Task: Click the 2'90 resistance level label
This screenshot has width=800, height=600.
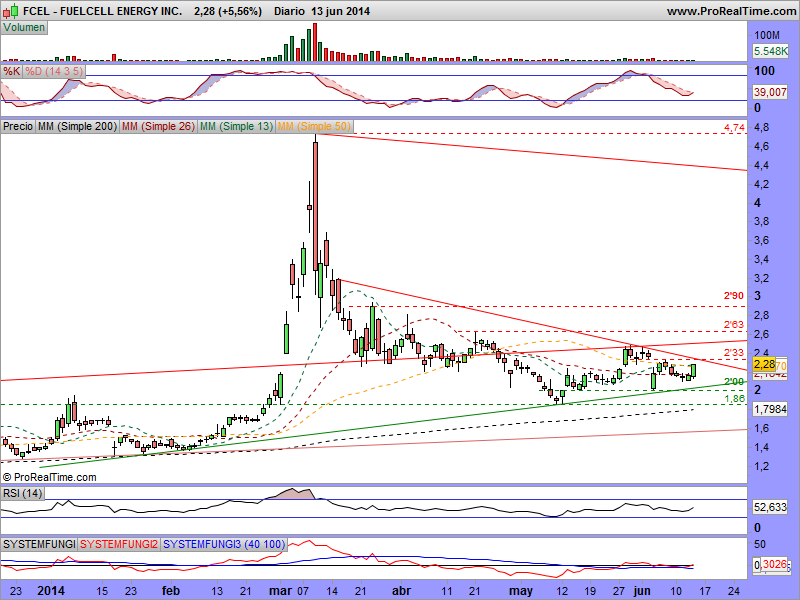Action: pyautogui.click(x=734, y=296)
